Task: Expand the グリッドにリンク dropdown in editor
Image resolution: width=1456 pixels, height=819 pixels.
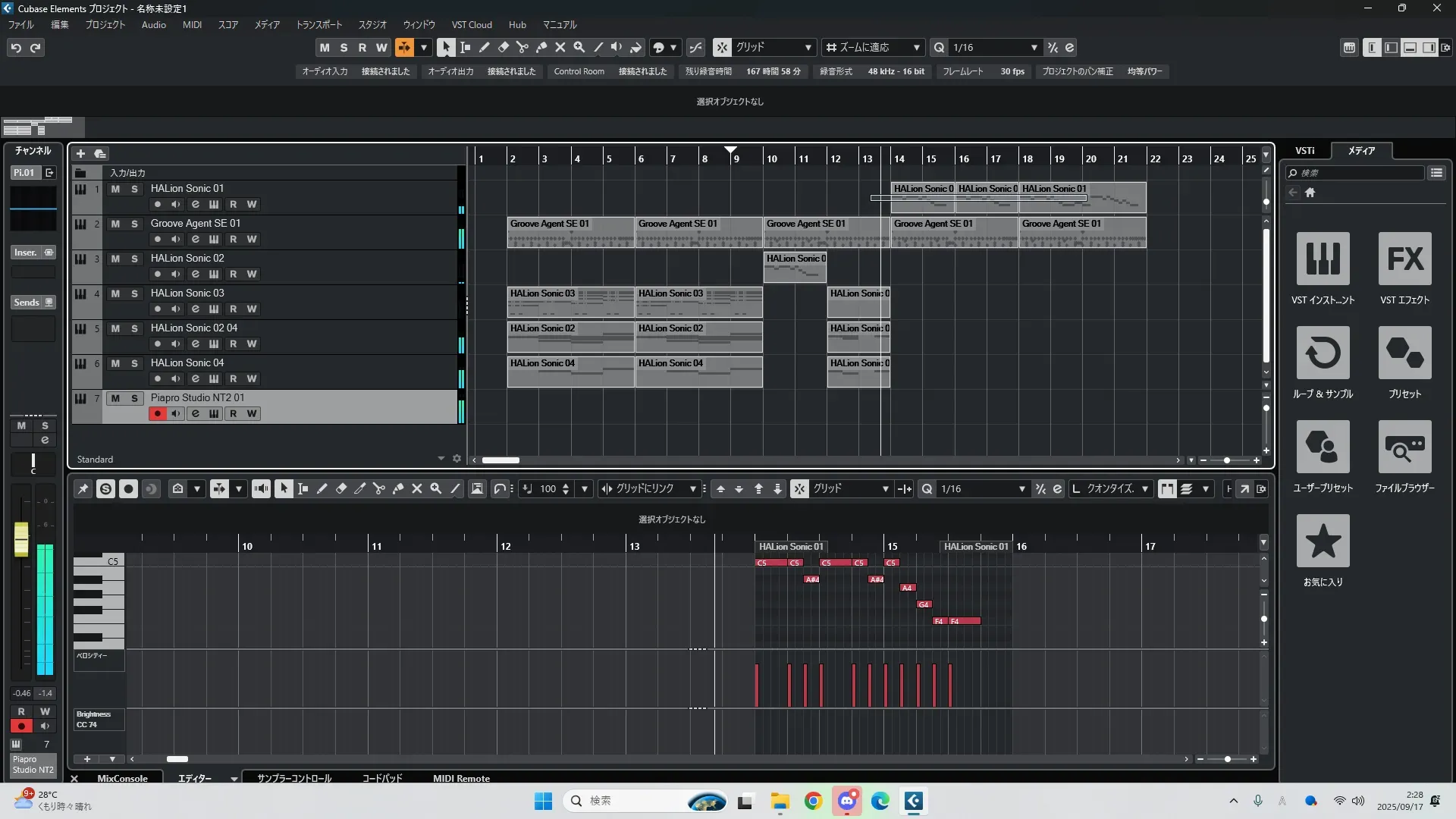Action: 692,488
